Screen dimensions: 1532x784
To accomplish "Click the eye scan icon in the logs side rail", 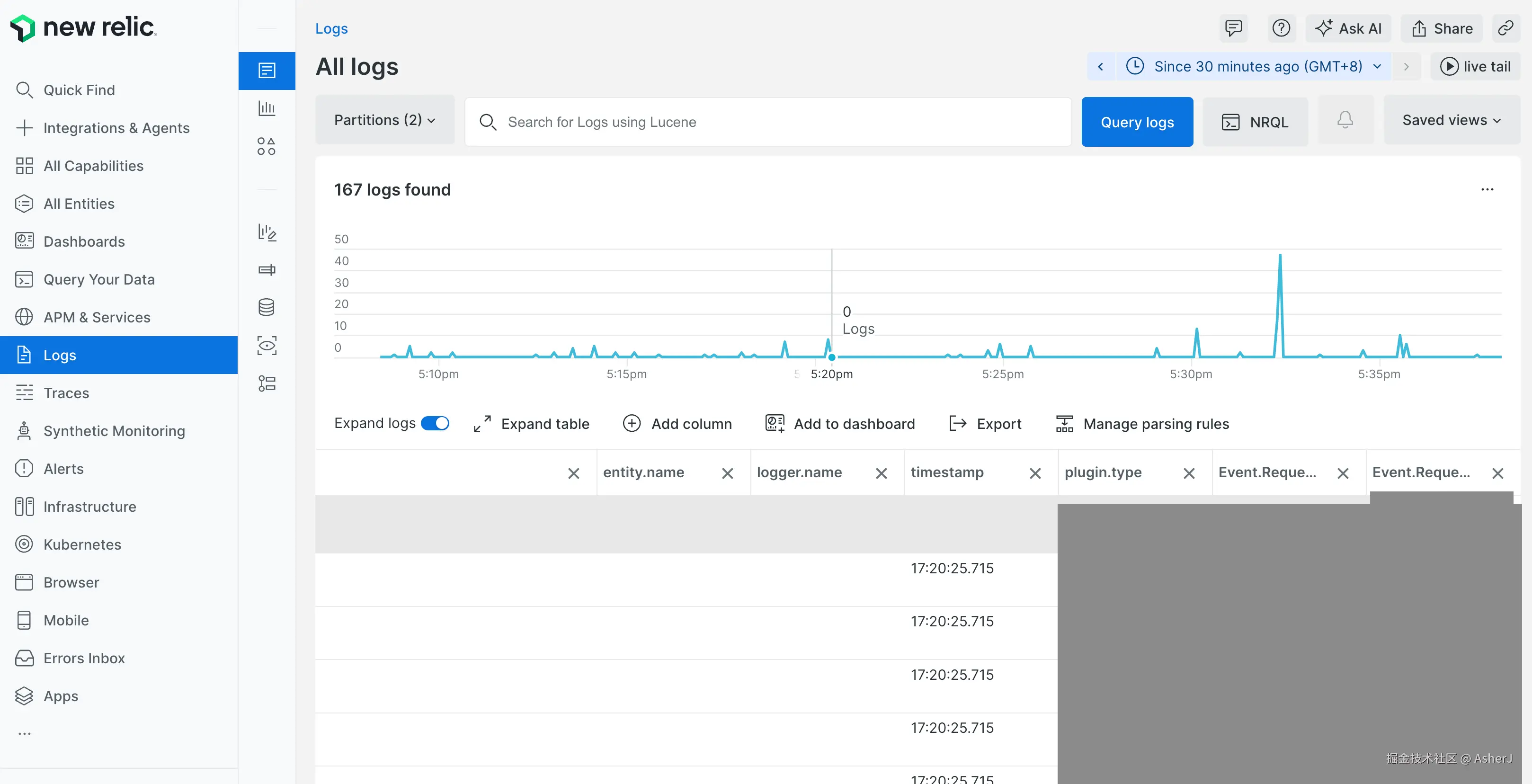I will [x=267, y=346].
